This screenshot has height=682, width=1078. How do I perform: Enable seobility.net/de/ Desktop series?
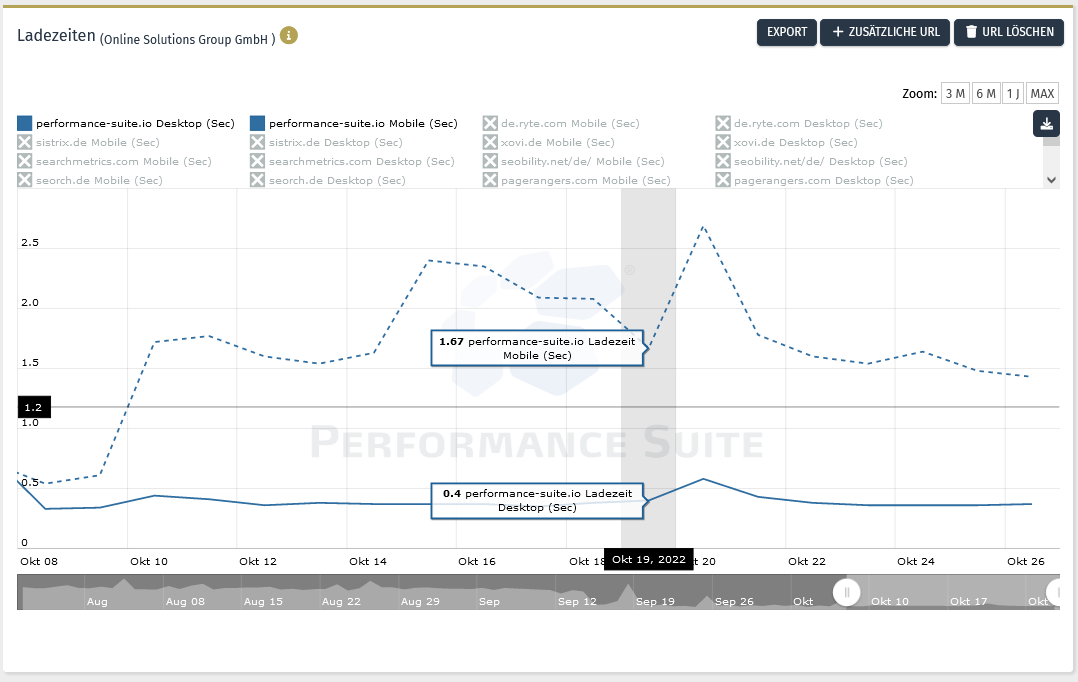click(811, 162)
